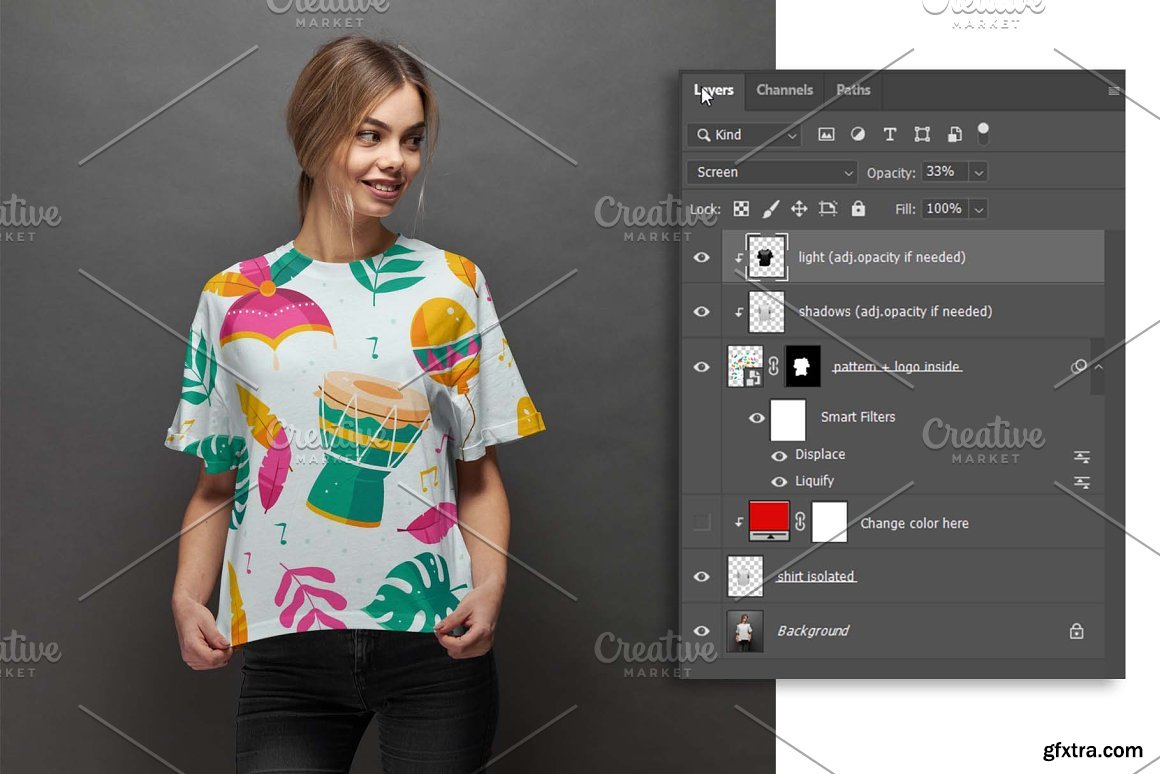Click Lock position move icon
The width and height of the screenshot is (1160, 774).
point(799,209)
